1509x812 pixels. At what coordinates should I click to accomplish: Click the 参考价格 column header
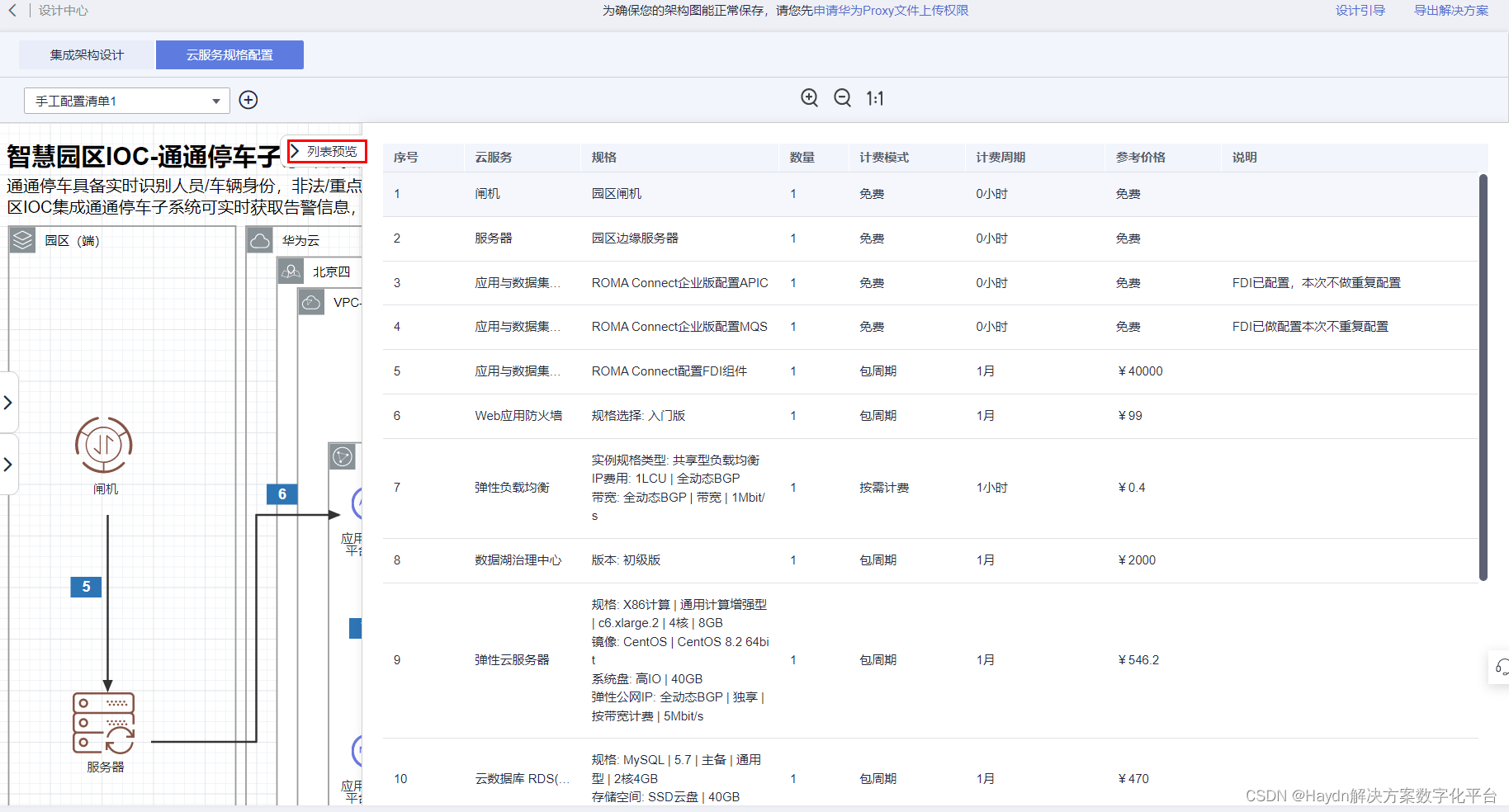[1141, 157]
